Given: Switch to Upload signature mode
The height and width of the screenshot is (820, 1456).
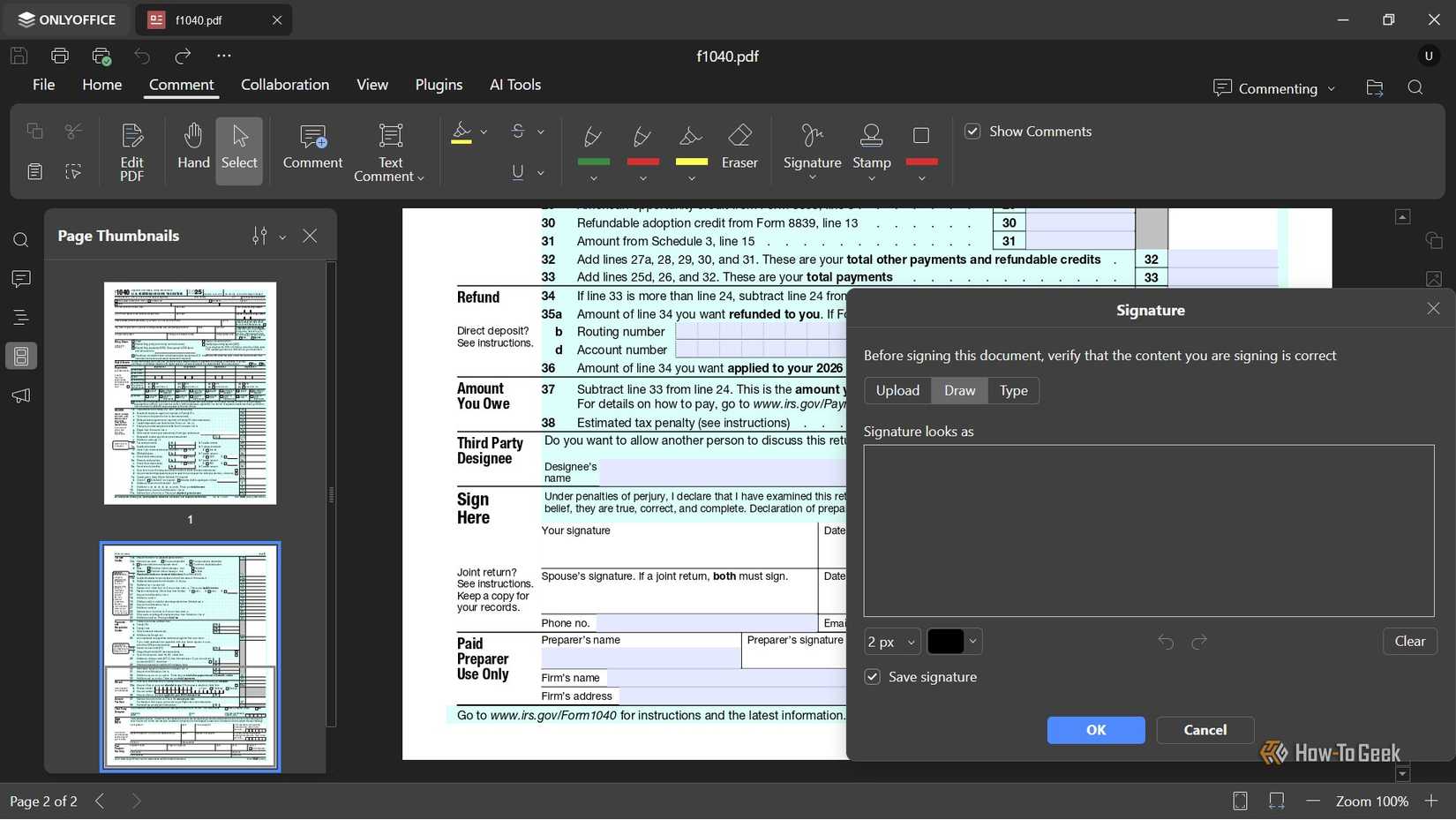Looking at the screenshot, I should 897,390.
